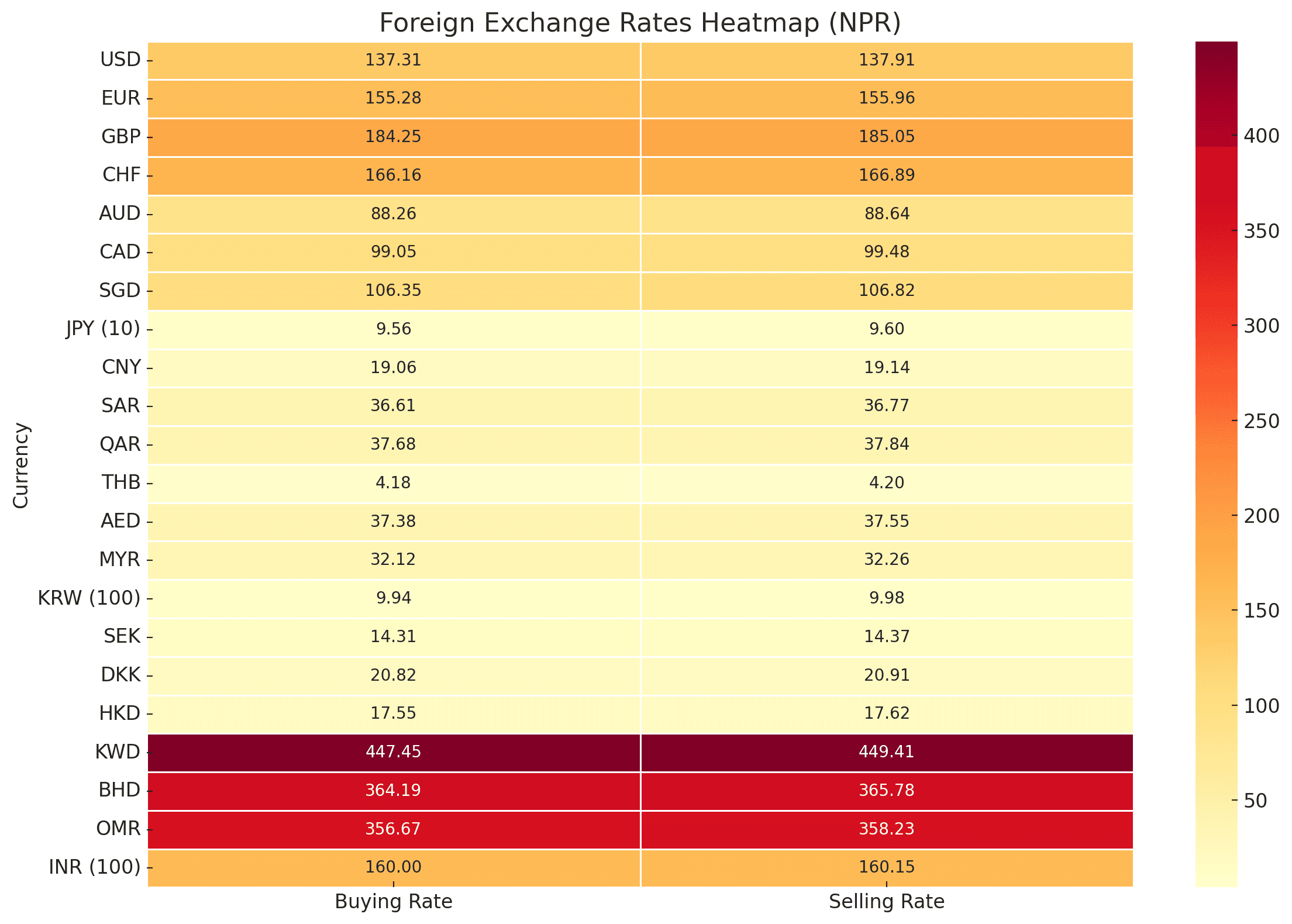Select the CHF row label
Screen dimensions: 1292x924
pos(121,175)
